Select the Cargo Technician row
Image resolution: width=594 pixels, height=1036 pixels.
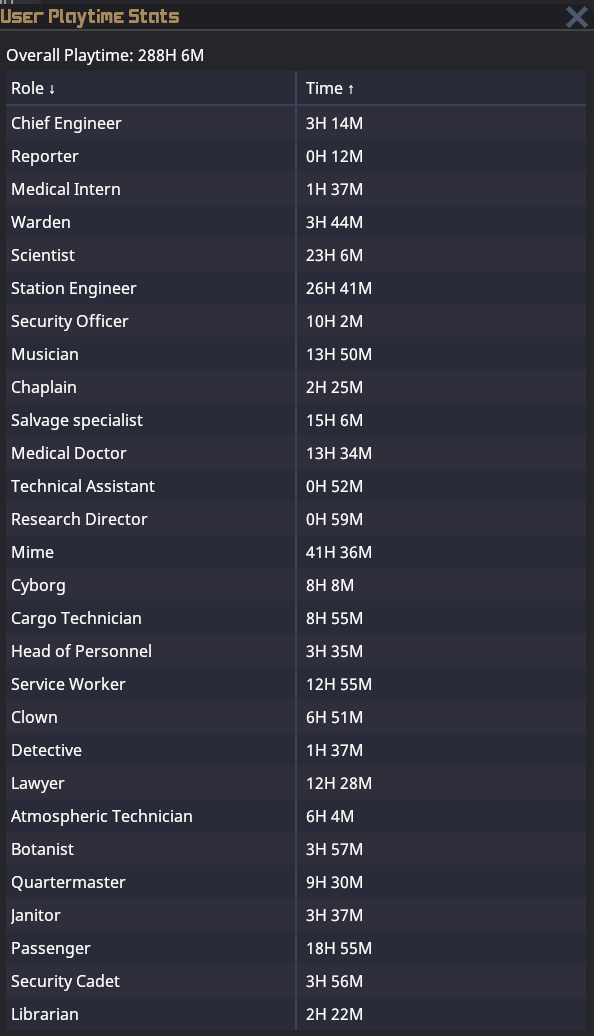(296, 618)
